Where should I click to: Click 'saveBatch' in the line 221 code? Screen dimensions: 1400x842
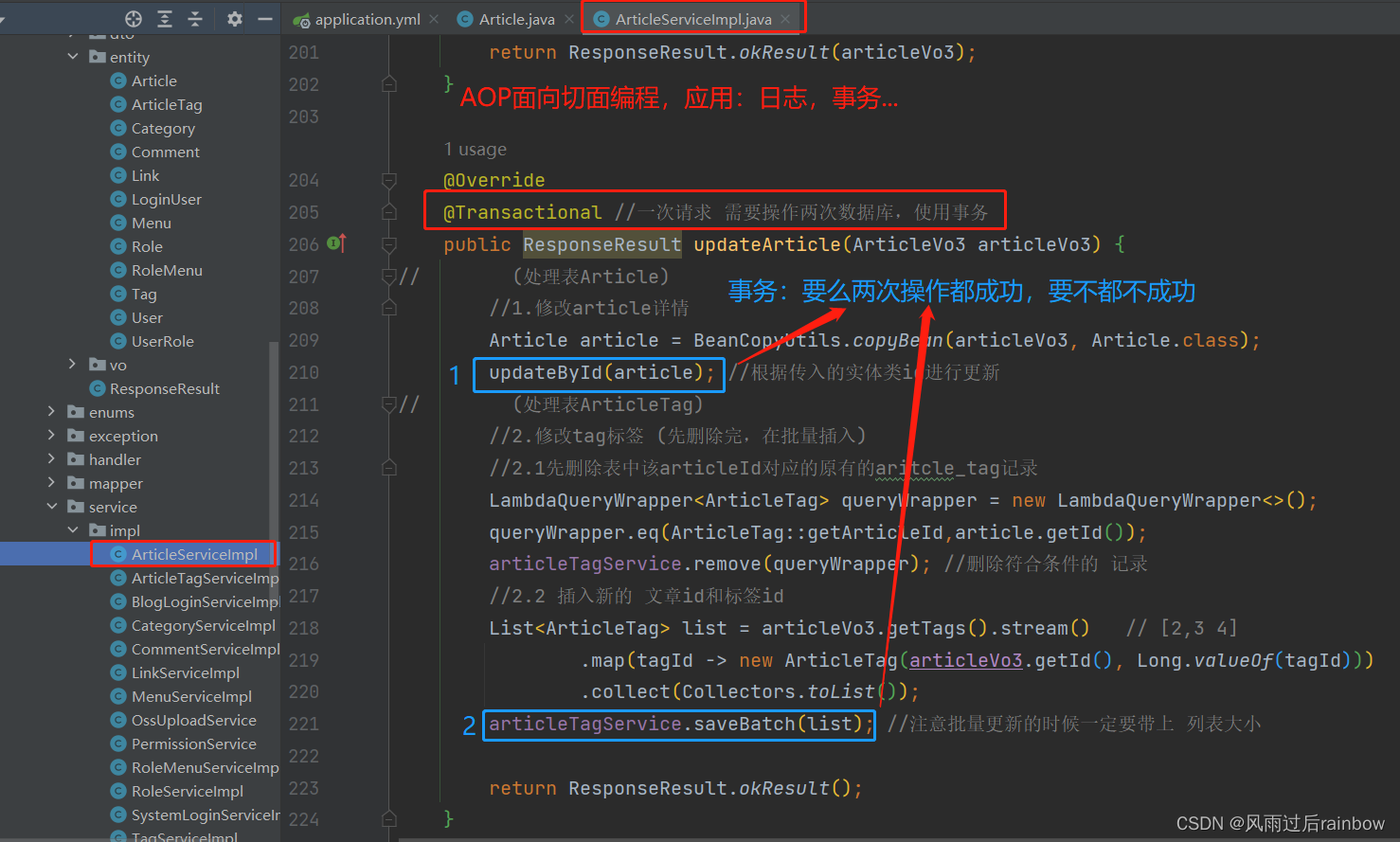click(x=745, y=724)
